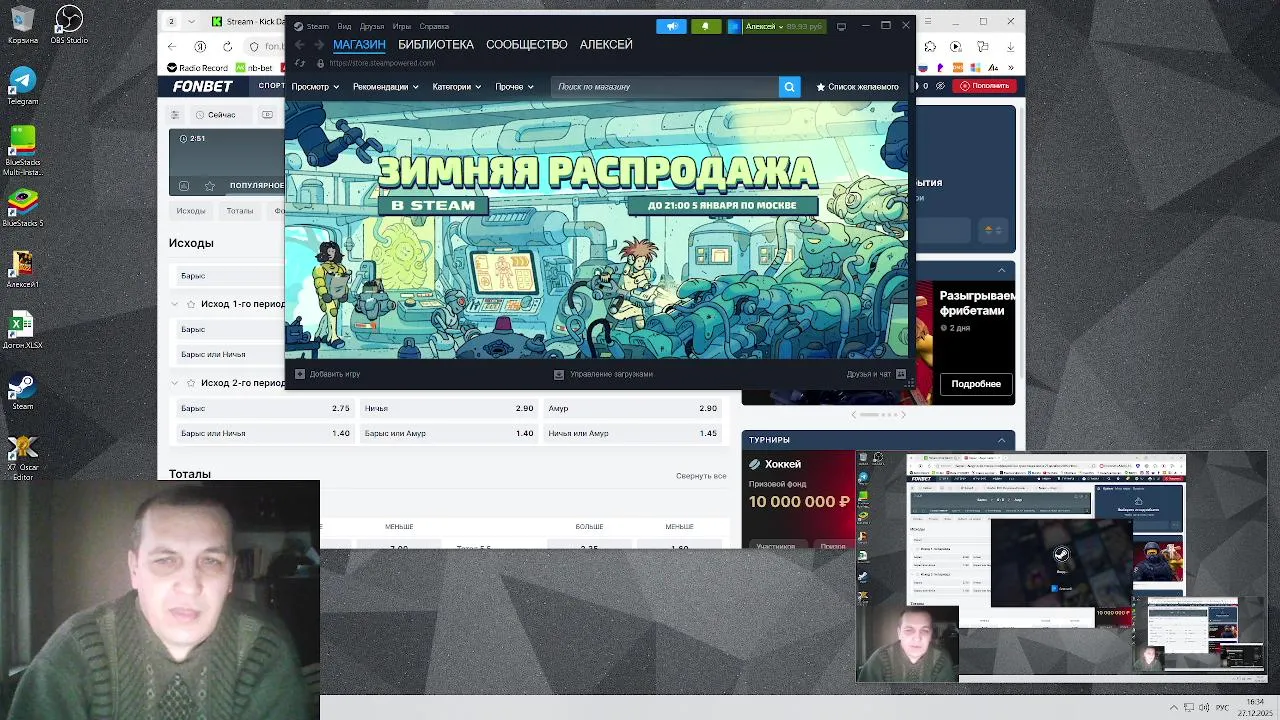Viewport: 1280px width, 720px height.
Task: Toggle Fonbet balance visibility eye
Action: [x=941, y=86]
